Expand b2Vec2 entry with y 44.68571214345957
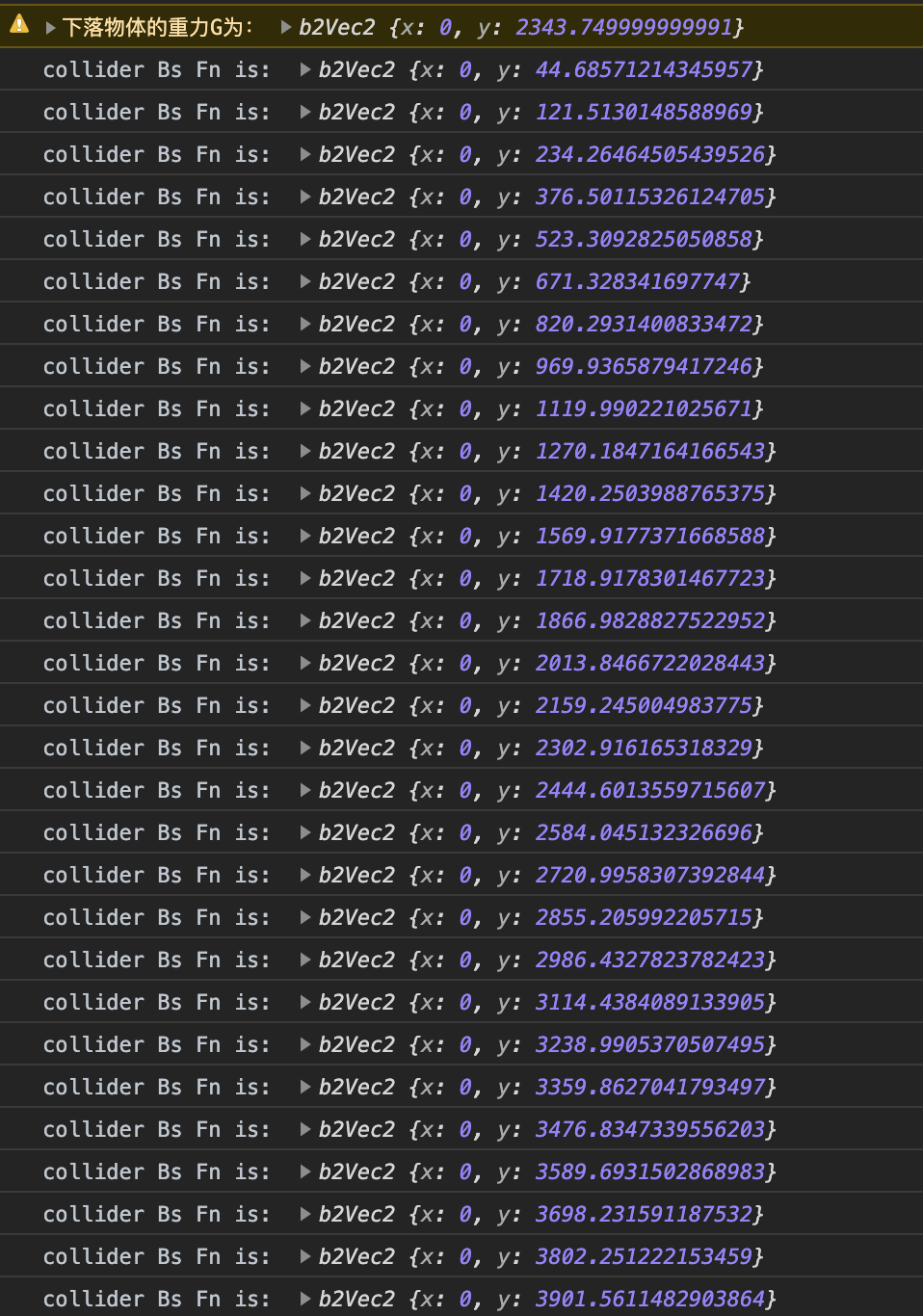This screenshot has width=923, height=1316. click(305, 69)
